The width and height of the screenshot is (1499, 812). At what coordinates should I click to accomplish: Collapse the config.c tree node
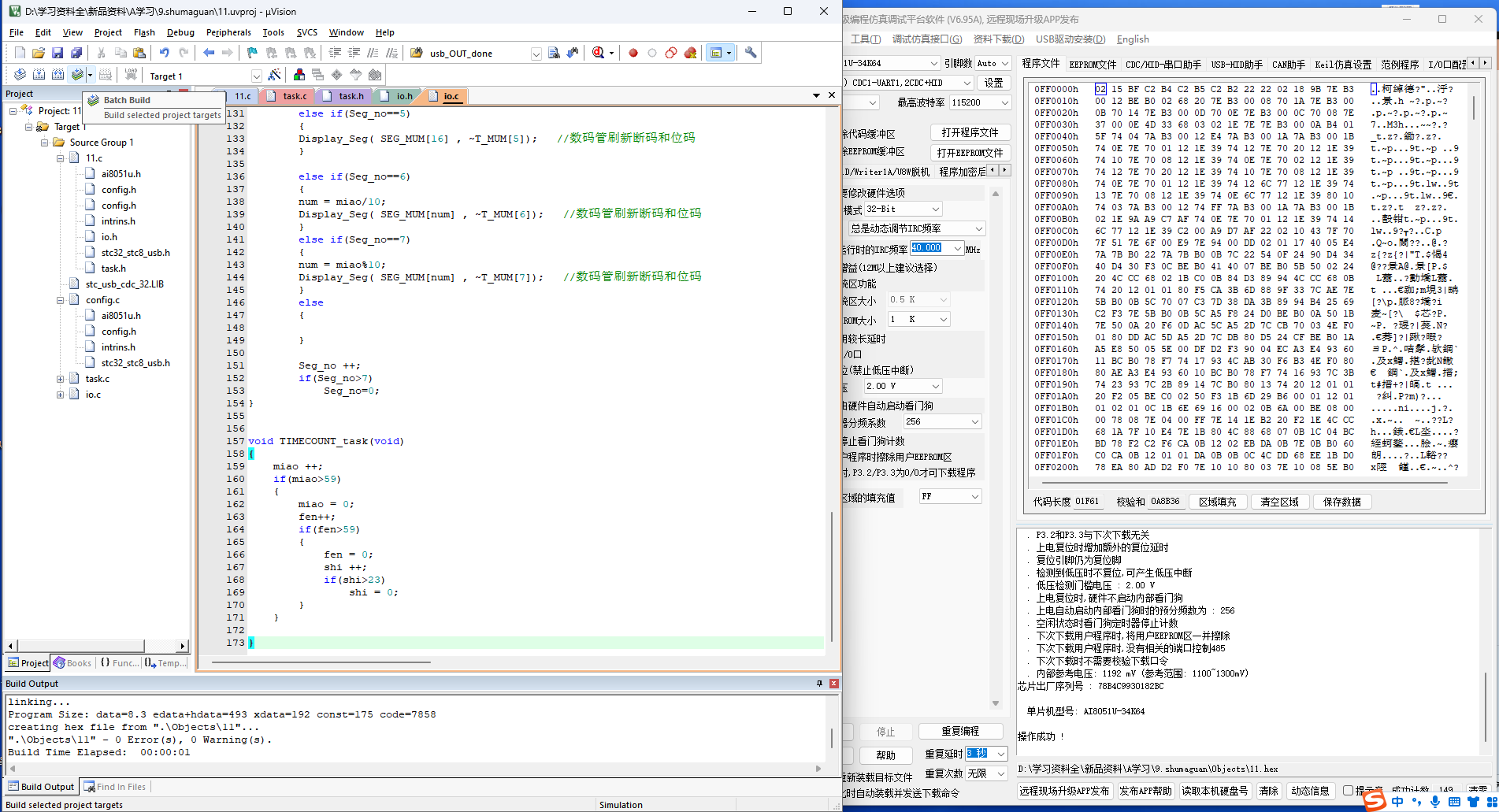click(61, 300)
